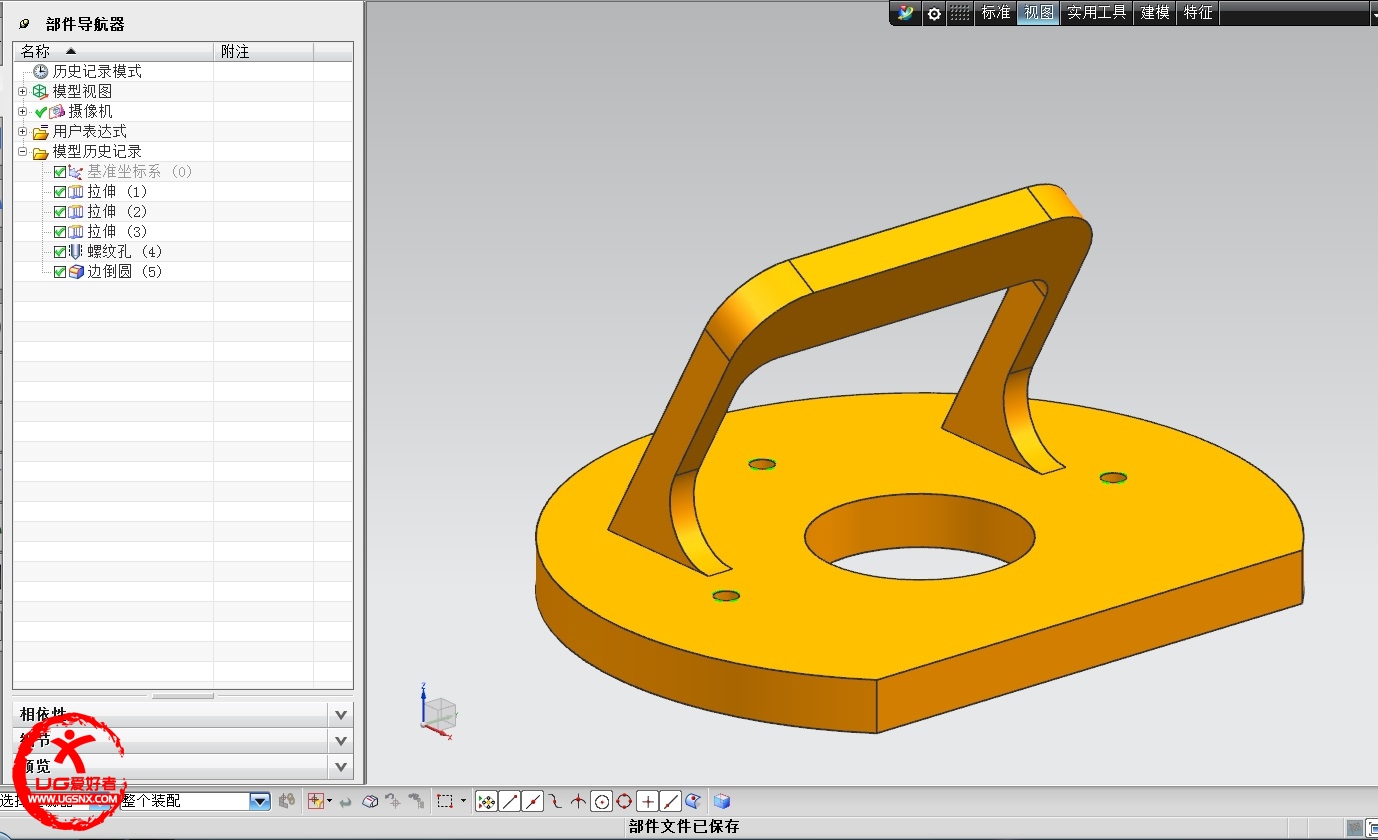
Task: Click the selection filter icon in bottom toolbar
Action: click(316, 801)
